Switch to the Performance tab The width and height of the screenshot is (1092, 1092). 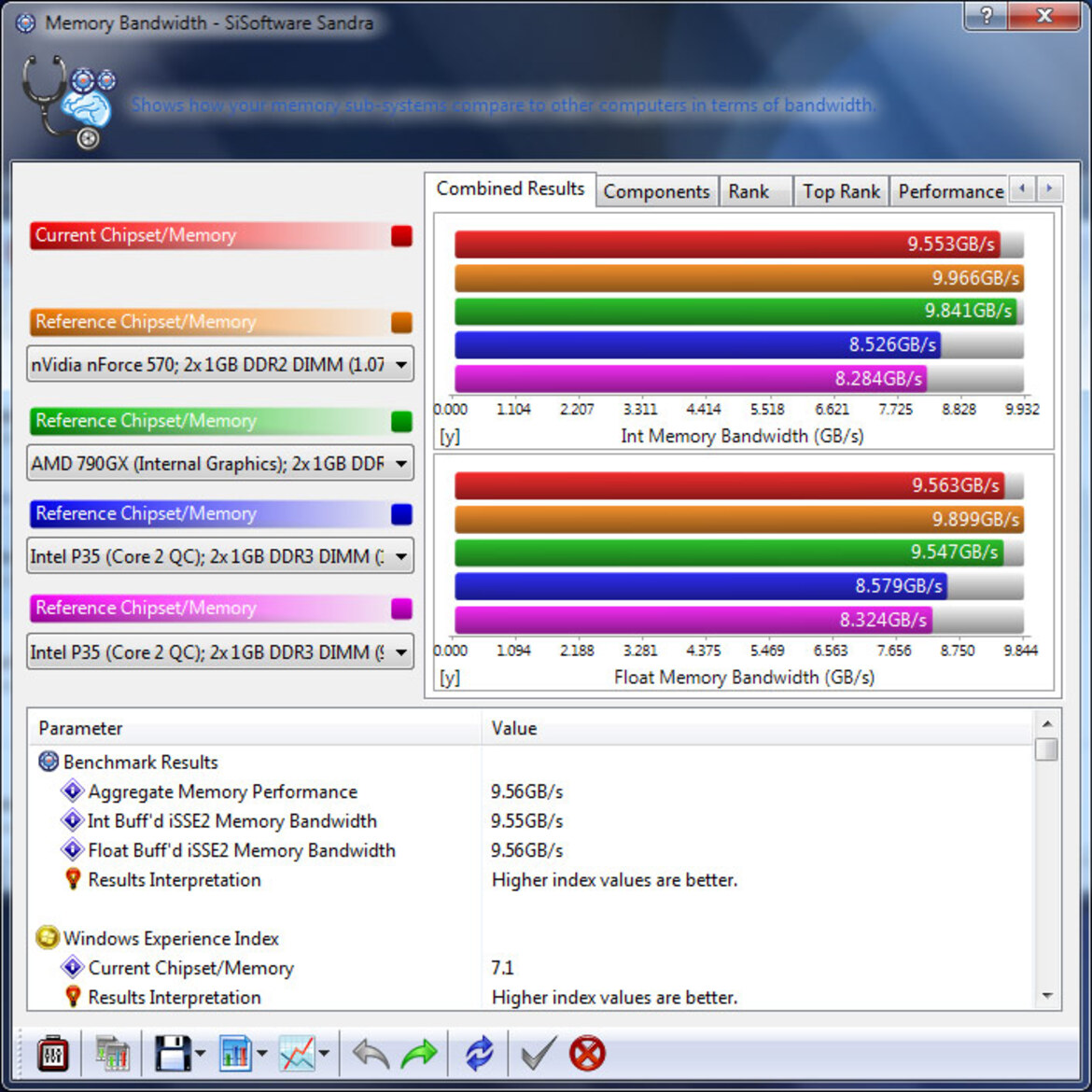[x=950, y=191]
